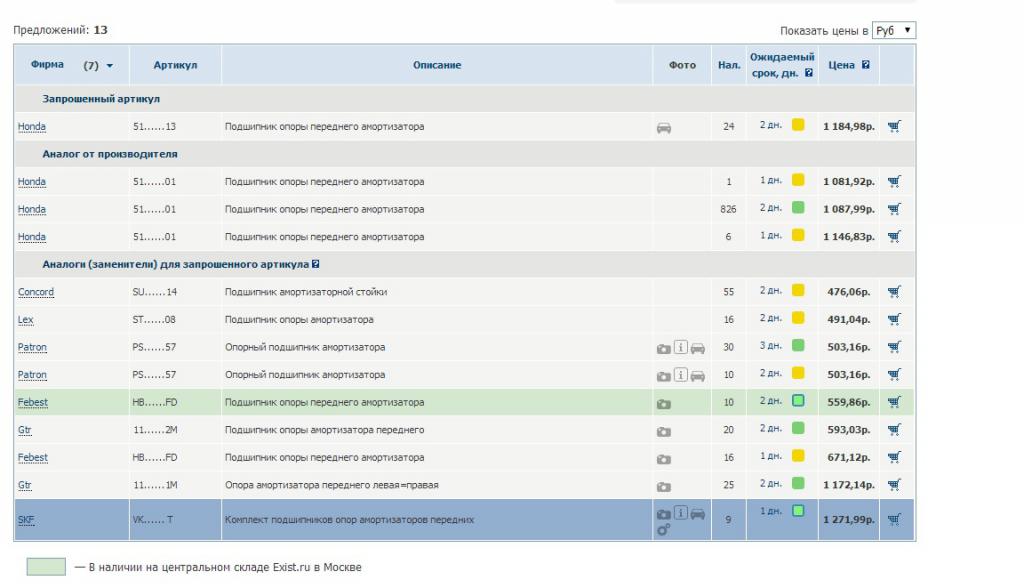Click car applicability icon in requested Honda row

tap(664, 128)
